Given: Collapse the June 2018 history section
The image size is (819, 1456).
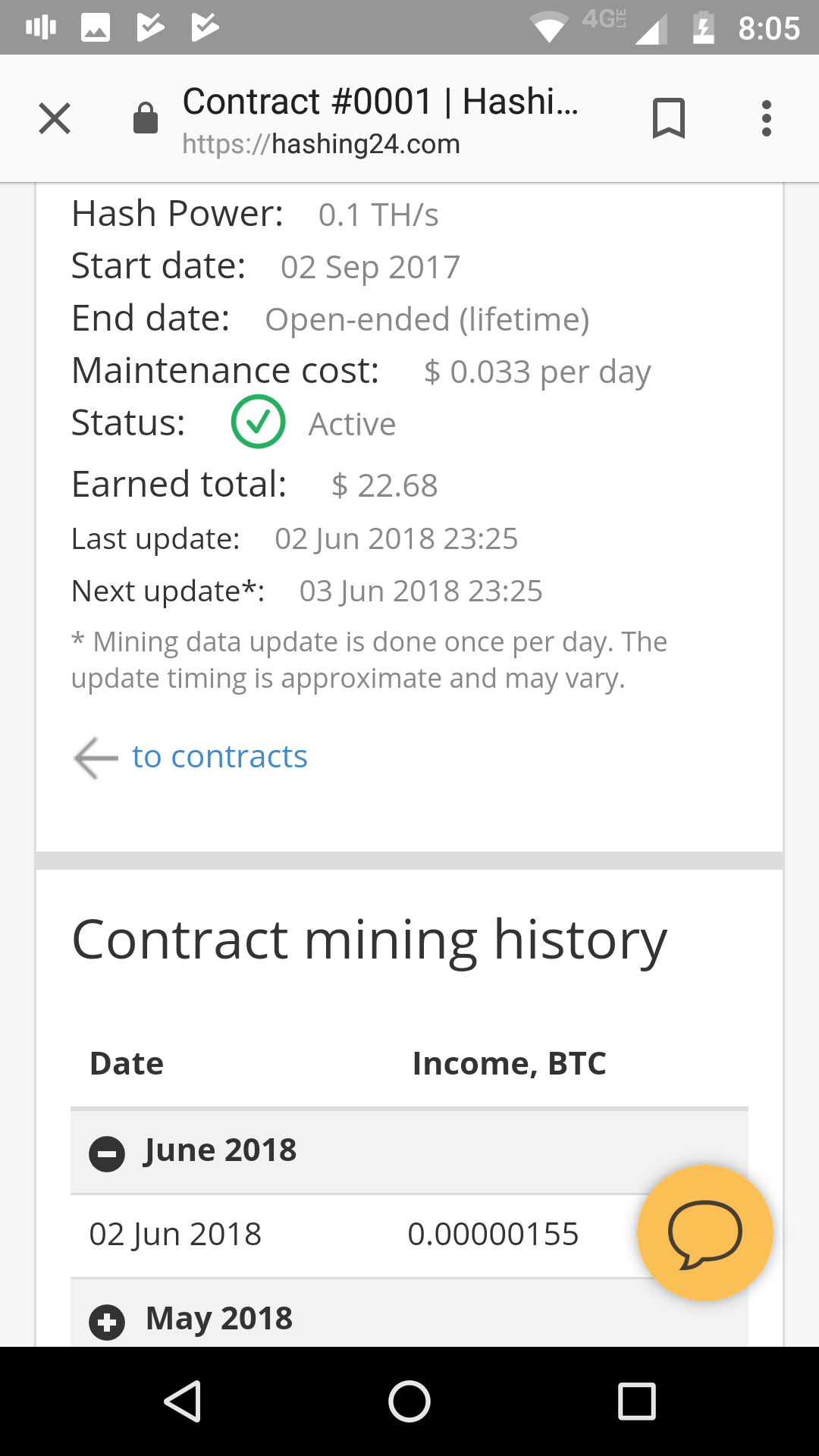Looking at the screenshot, I should [107, 1154].
